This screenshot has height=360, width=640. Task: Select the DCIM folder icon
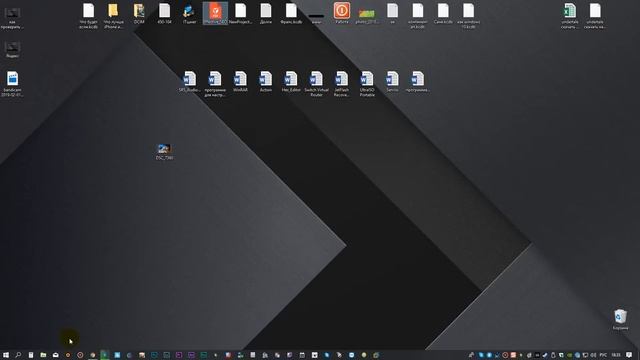pos(139,14)
